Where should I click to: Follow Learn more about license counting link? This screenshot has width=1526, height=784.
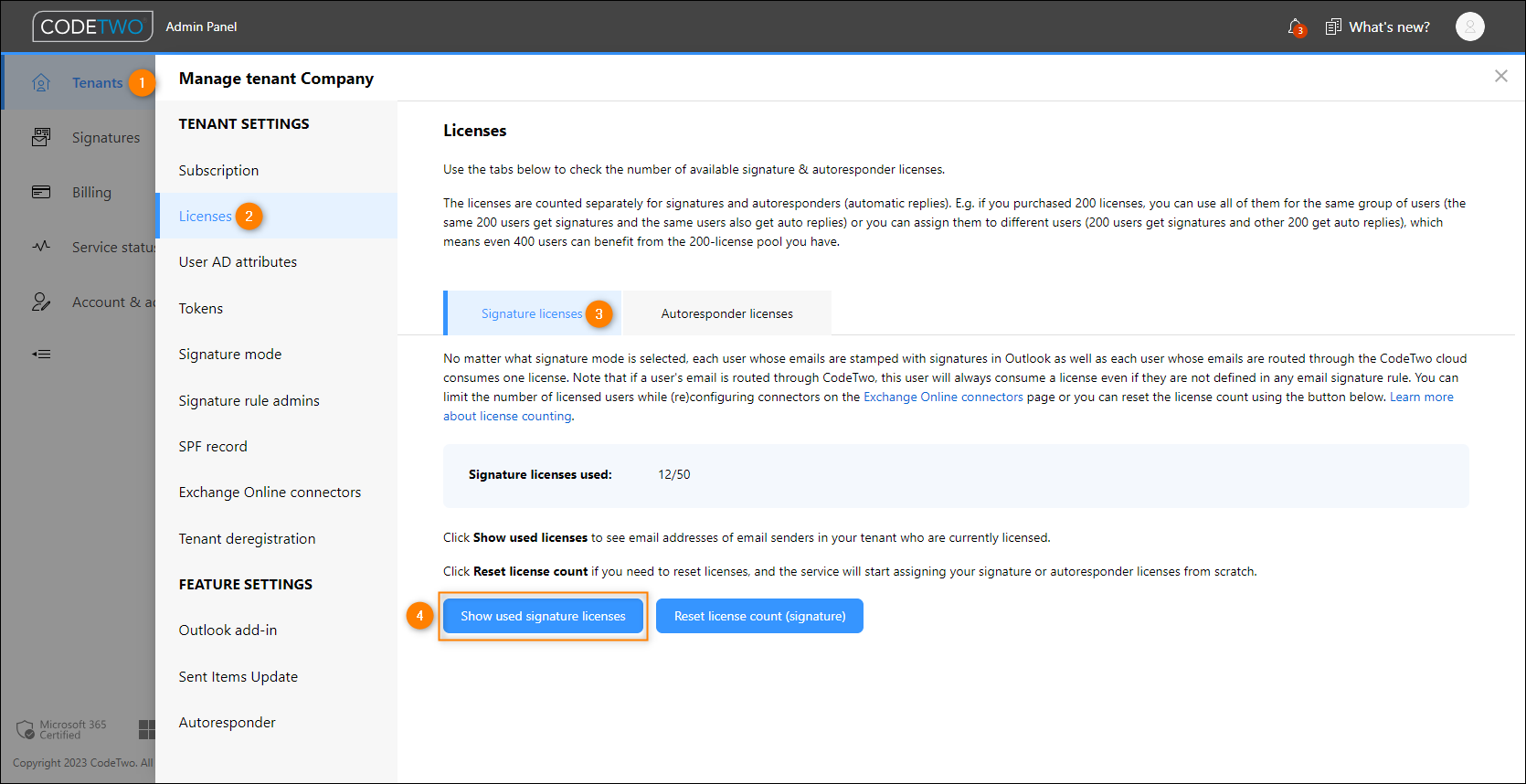click(1421, 397)
